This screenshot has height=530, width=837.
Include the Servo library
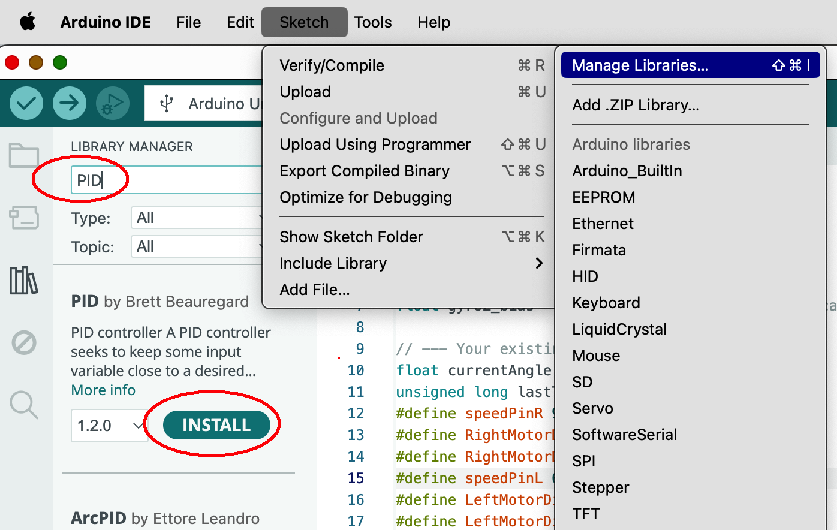pos(690,408)
